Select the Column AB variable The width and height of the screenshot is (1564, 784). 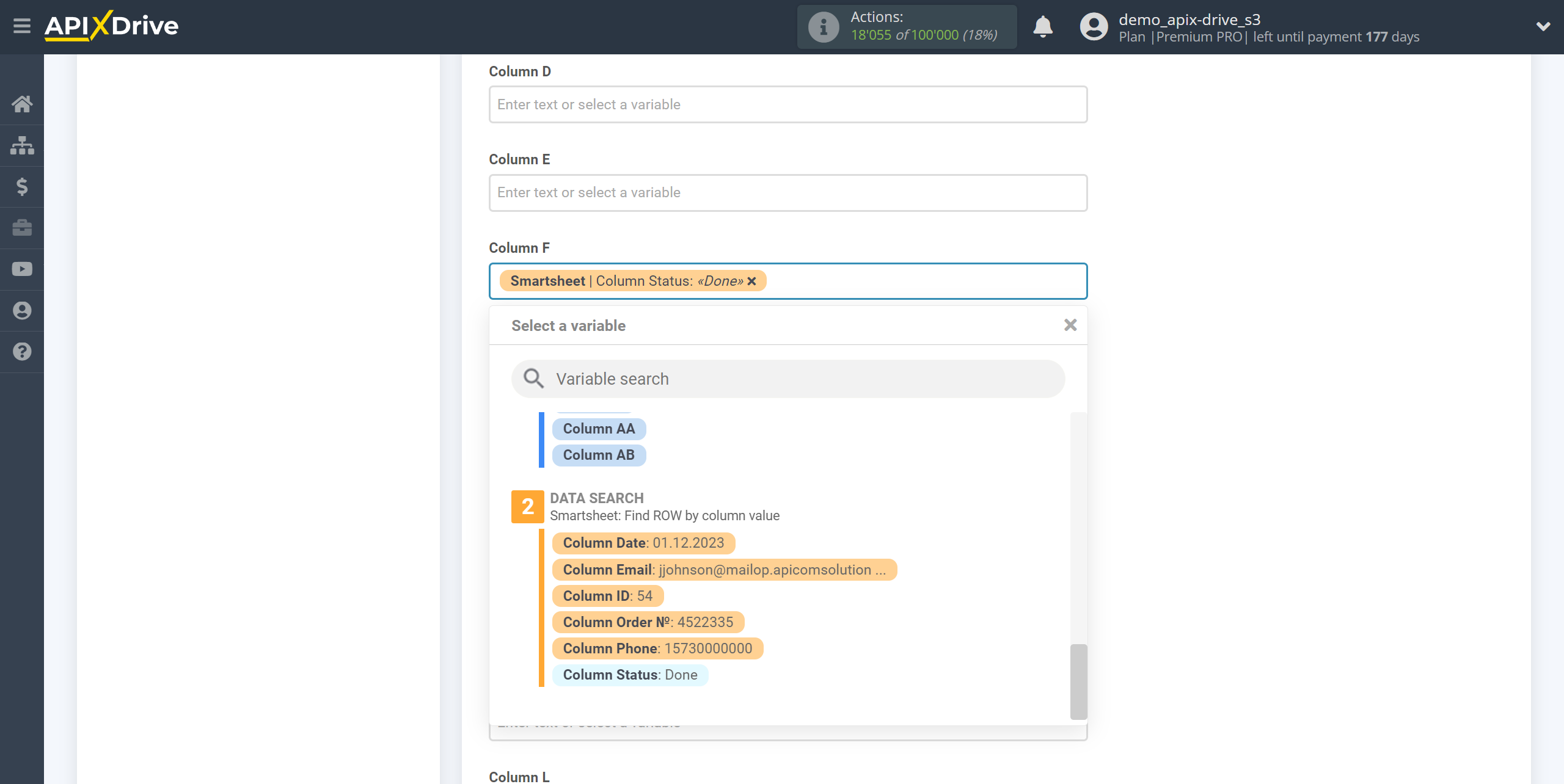599,455
